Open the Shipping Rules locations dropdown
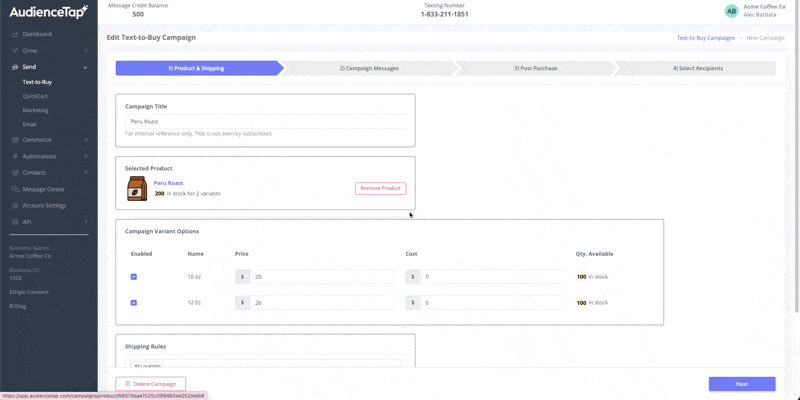The image size is (800, 400). click(265, 366)
